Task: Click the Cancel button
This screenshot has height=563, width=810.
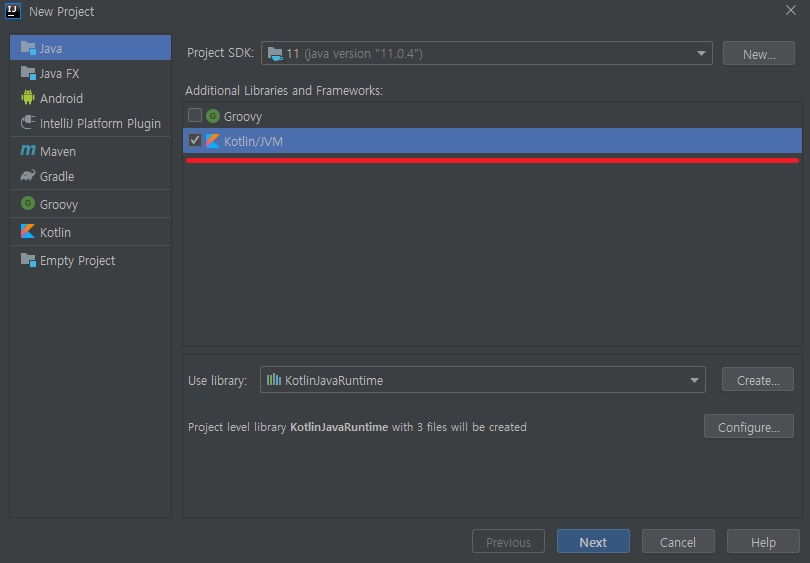Action: click(x=678, y=541)
